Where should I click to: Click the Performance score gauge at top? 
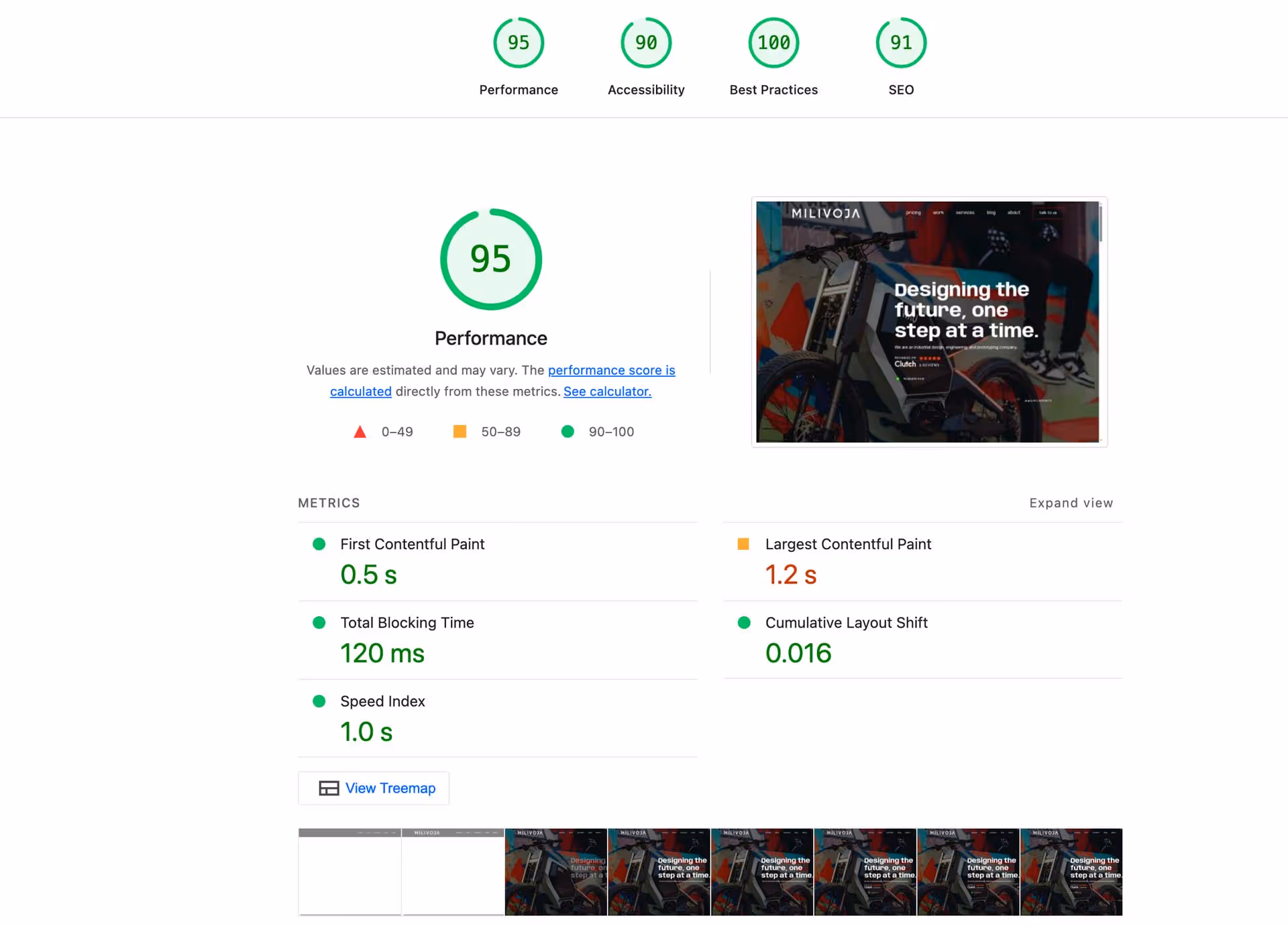[x=518, y=43]
